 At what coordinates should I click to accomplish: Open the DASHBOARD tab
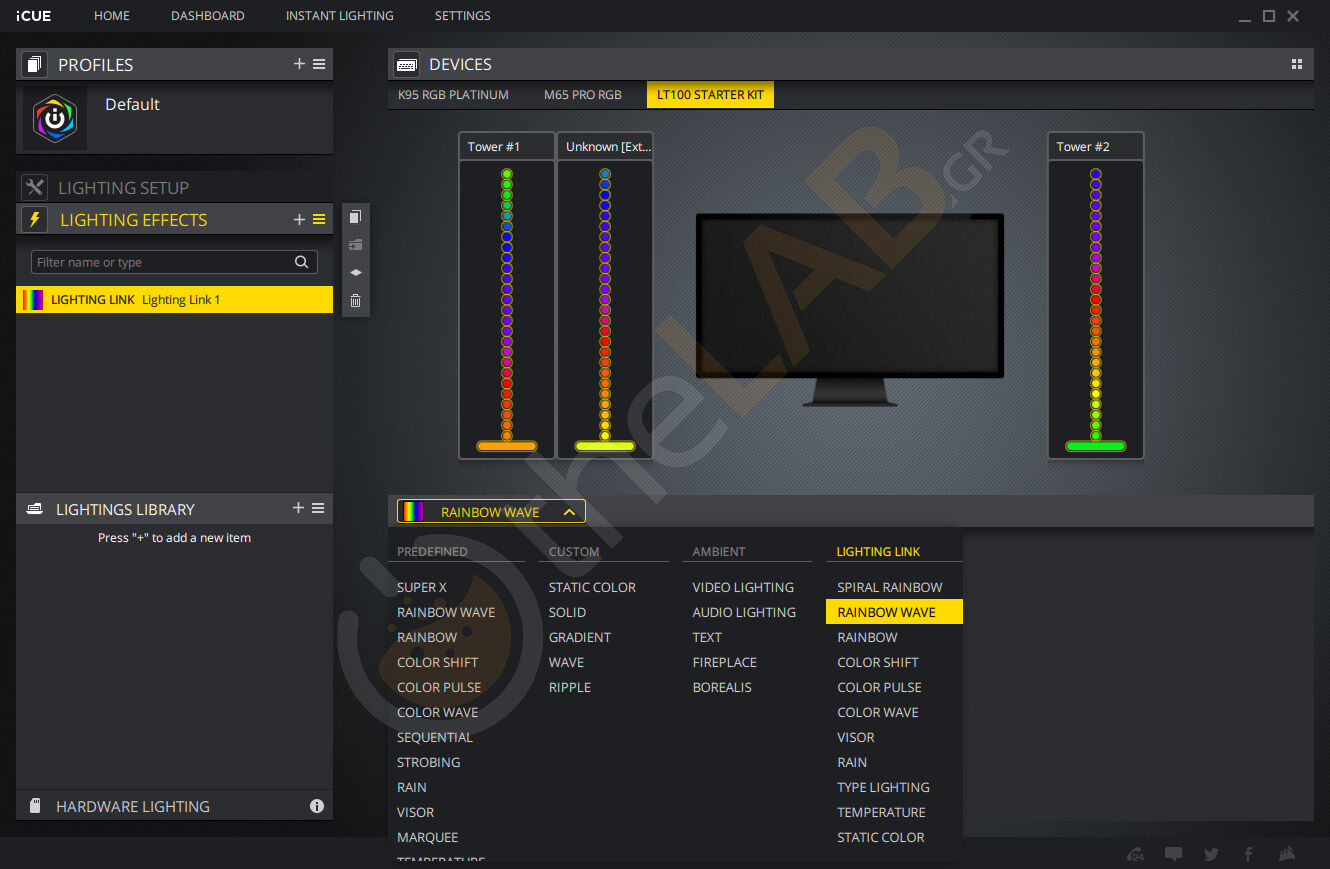[x=208, y=16]
